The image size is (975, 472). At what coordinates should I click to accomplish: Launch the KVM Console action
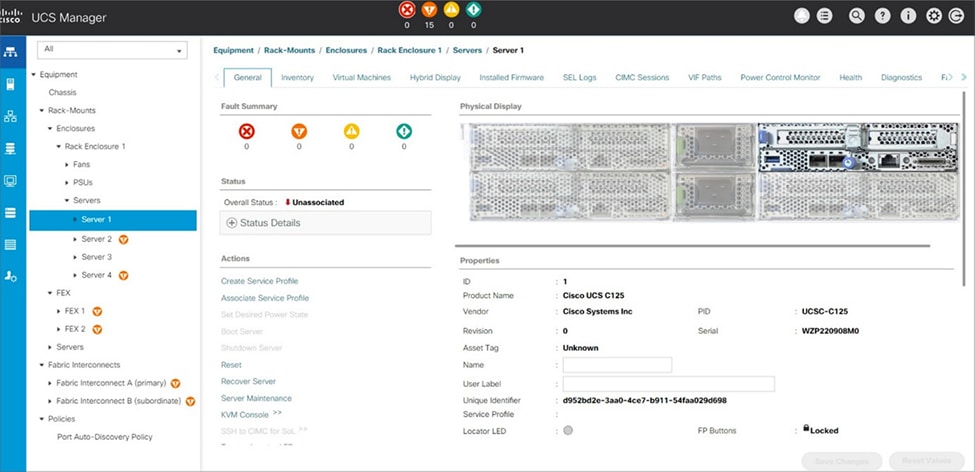[x=244, y=415]
